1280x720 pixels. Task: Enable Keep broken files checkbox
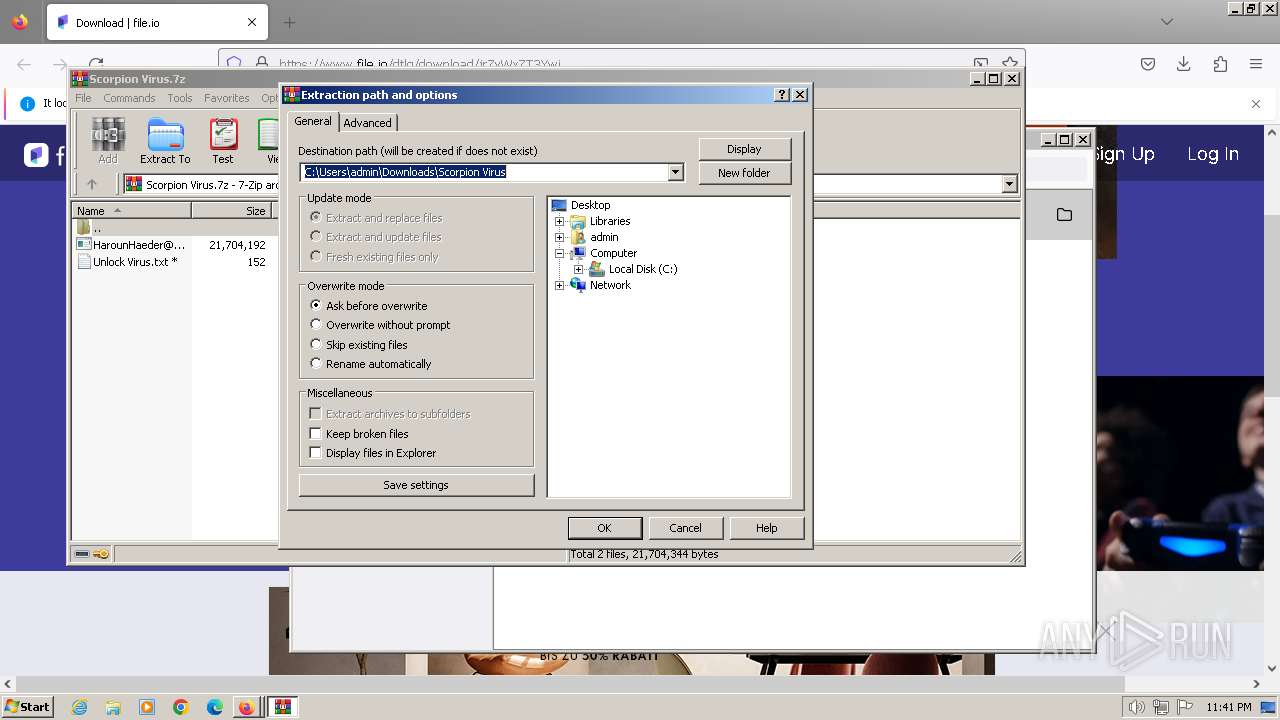point(315,434)
